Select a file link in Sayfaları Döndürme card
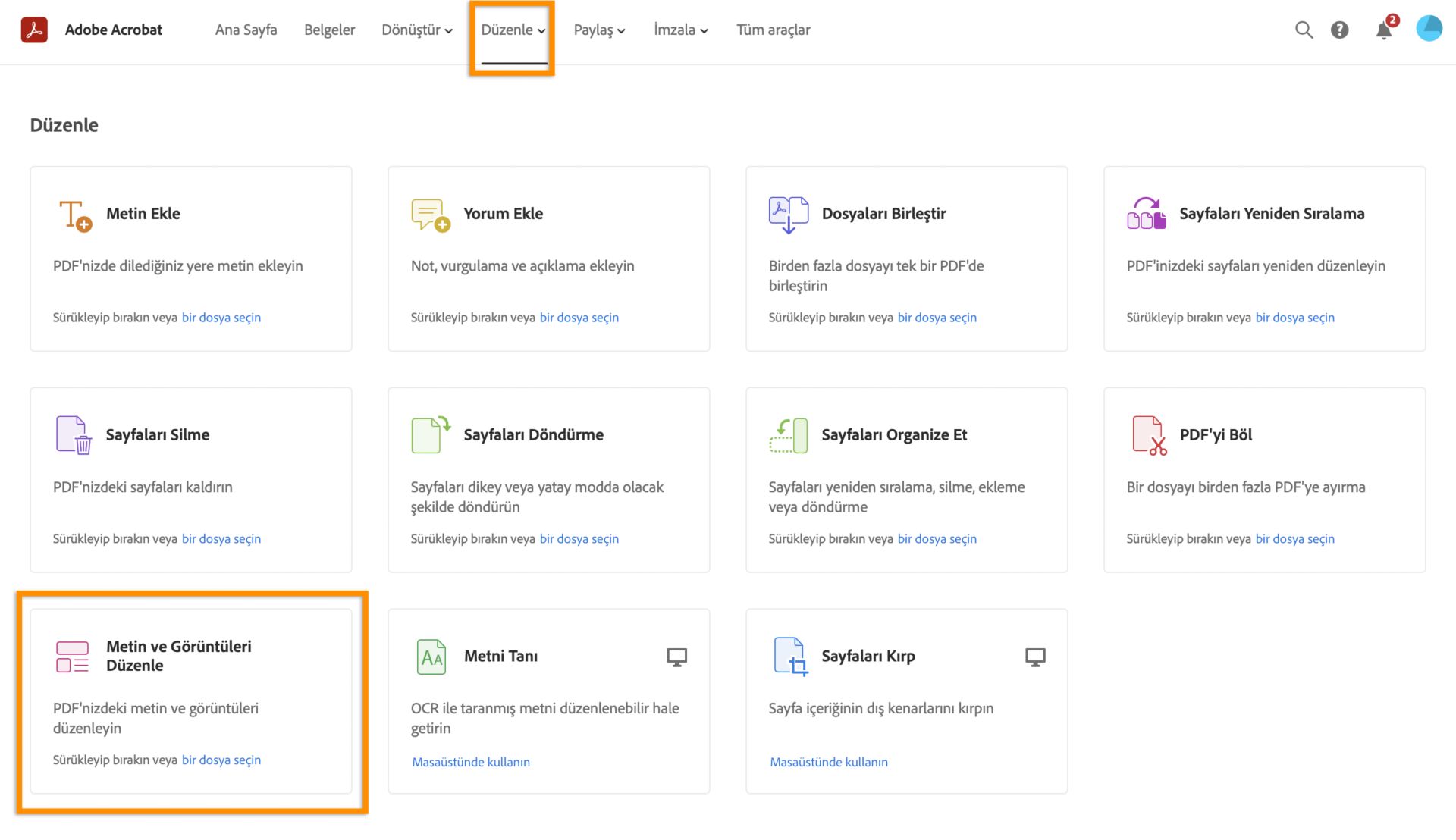The image size is (1456, 840). coord(579,539)
